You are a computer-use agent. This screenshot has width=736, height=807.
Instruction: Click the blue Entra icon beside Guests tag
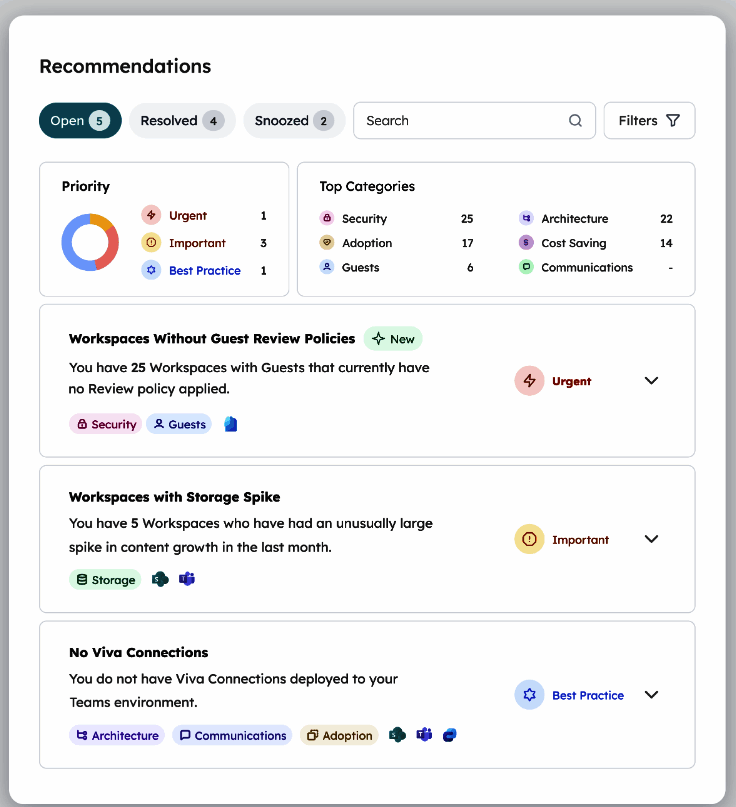click(x=231, y=424)
